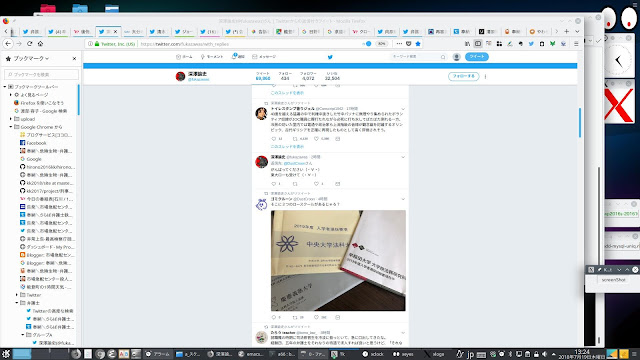640x360 pixels.
Task: Open モーメント in Twitter navigation
Action: [212, 57]
